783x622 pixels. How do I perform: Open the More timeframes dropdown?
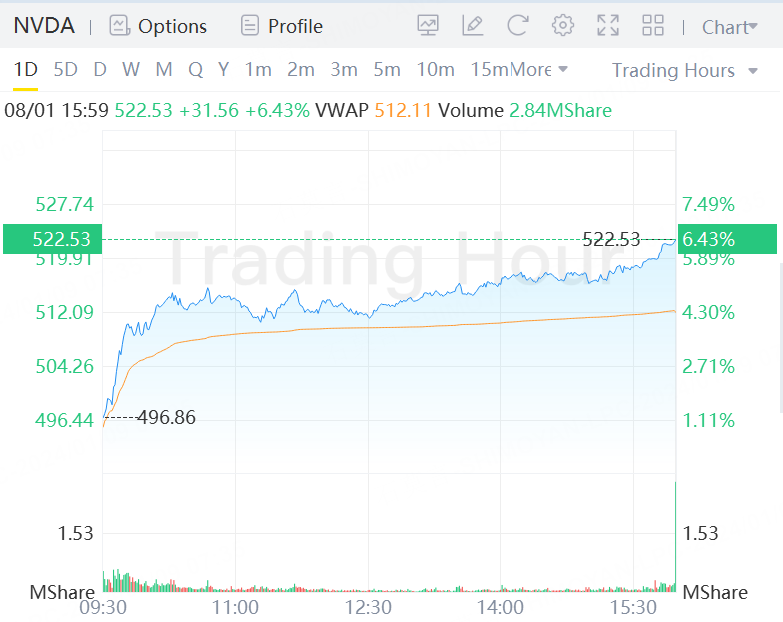click(x=539, y=70)
